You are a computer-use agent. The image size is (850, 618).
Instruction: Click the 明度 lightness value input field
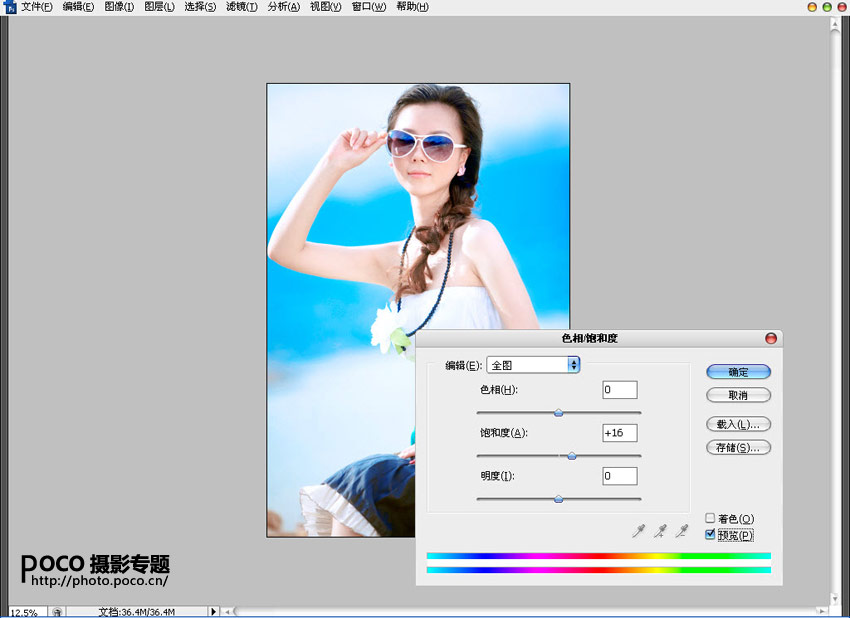pyautogui.click(x=620, y=476)
